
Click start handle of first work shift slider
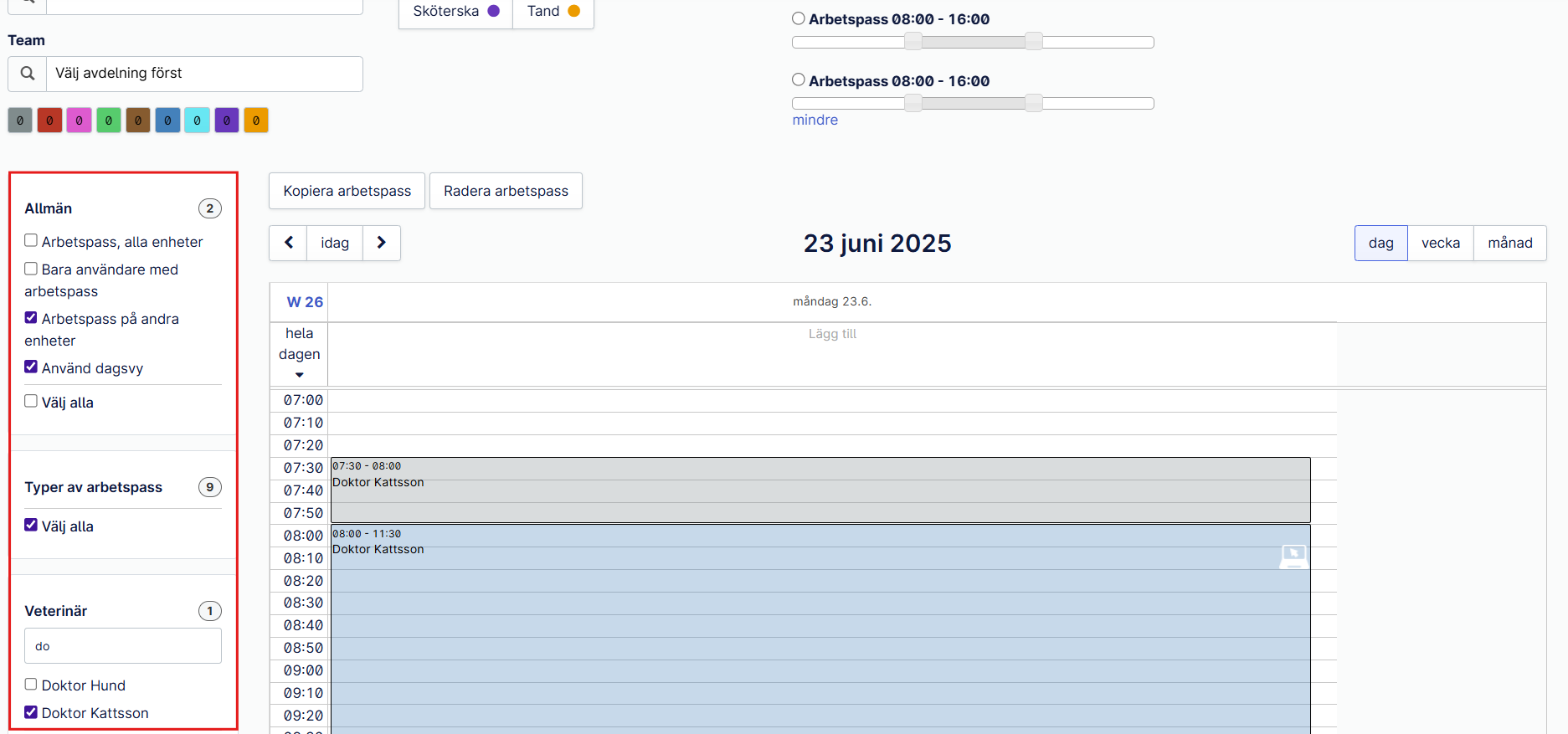click(x=913, y=41)
